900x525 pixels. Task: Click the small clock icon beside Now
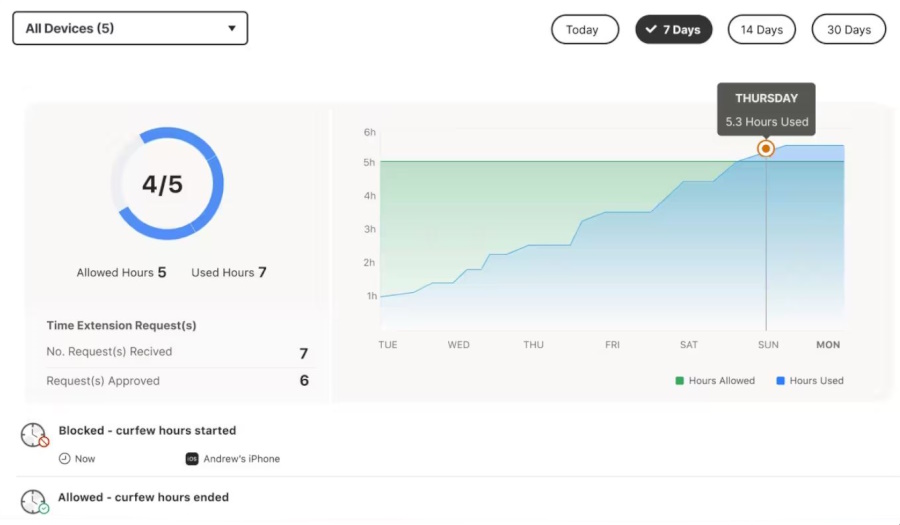(65, 458)
